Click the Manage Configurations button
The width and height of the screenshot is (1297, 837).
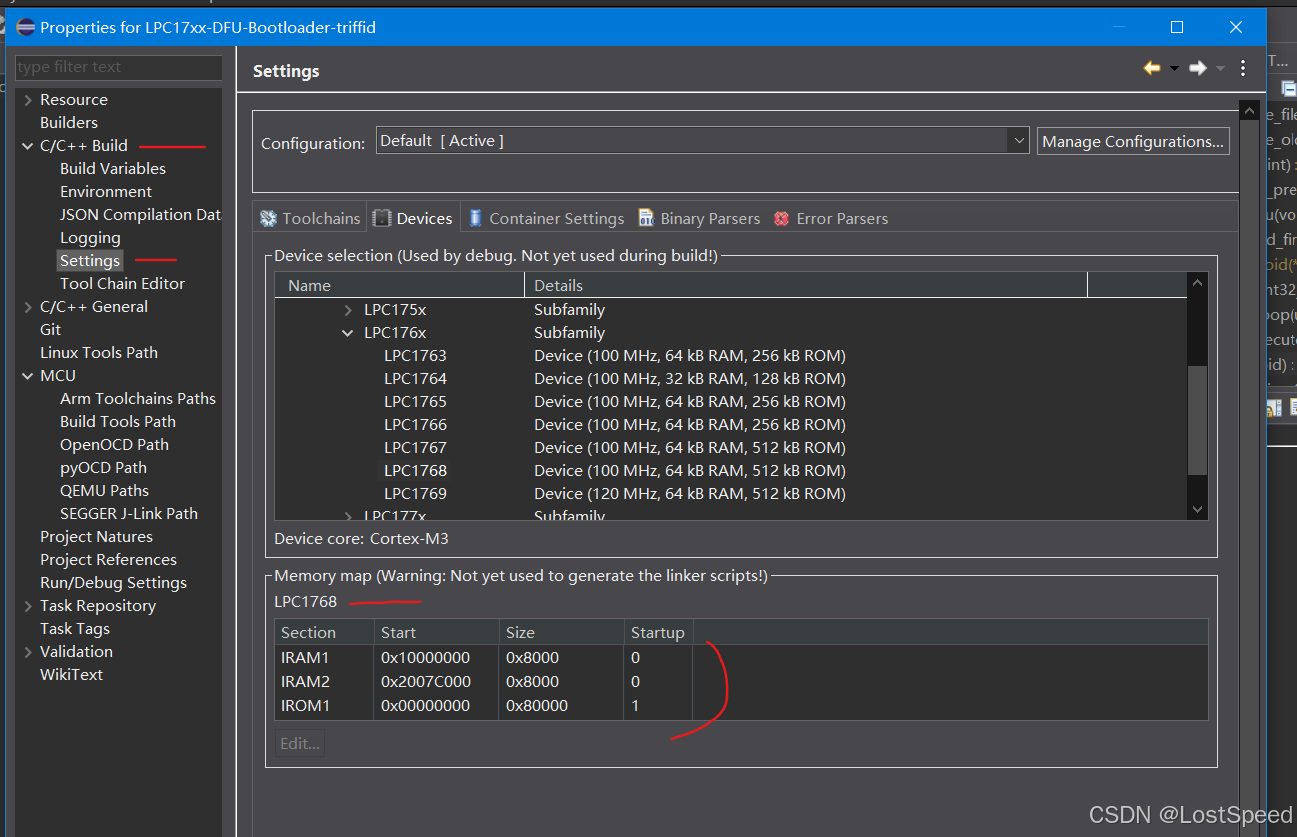1133,141
